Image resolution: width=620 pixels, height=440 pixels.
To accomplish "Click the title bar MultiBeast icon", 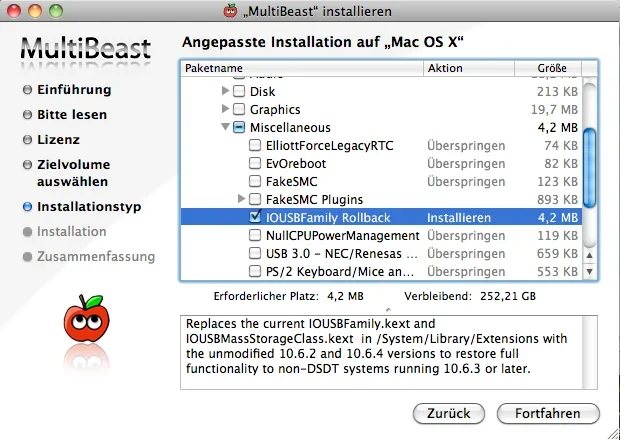I will [230, 11].
